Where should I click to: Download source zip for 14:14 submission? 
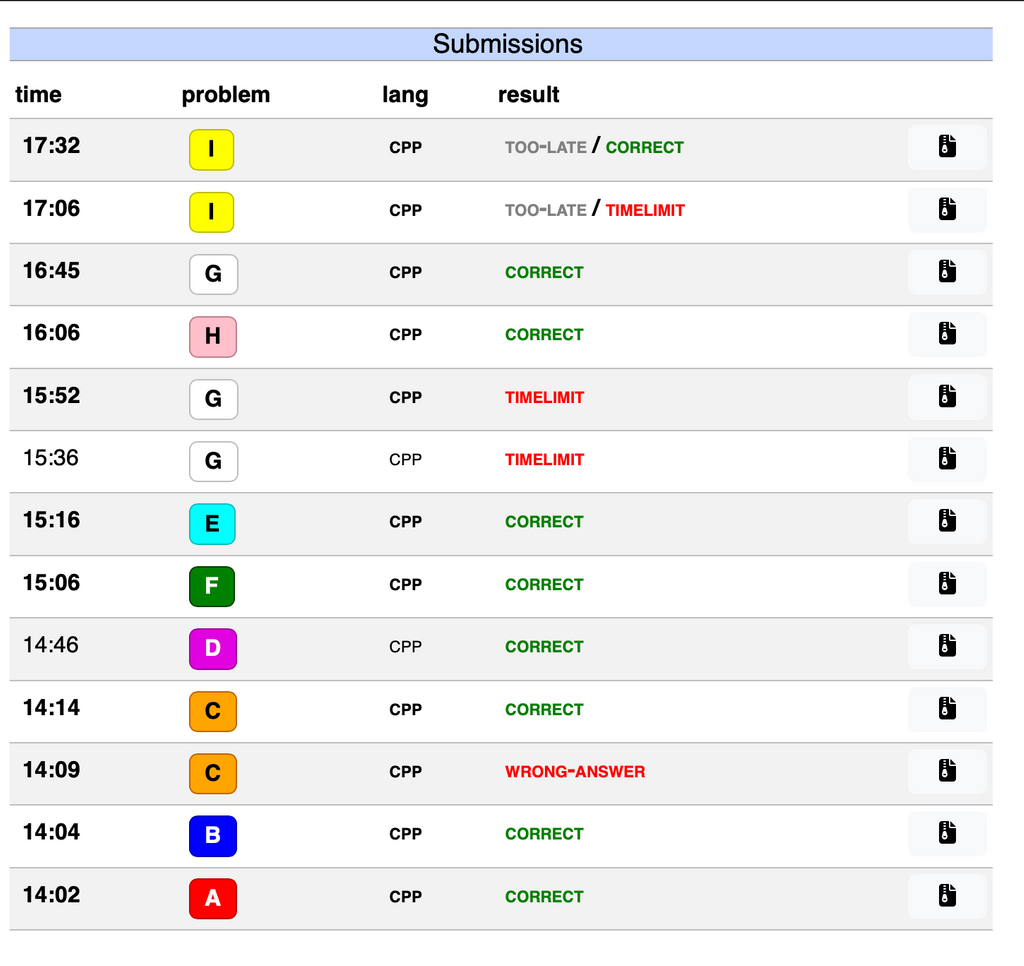947,709
